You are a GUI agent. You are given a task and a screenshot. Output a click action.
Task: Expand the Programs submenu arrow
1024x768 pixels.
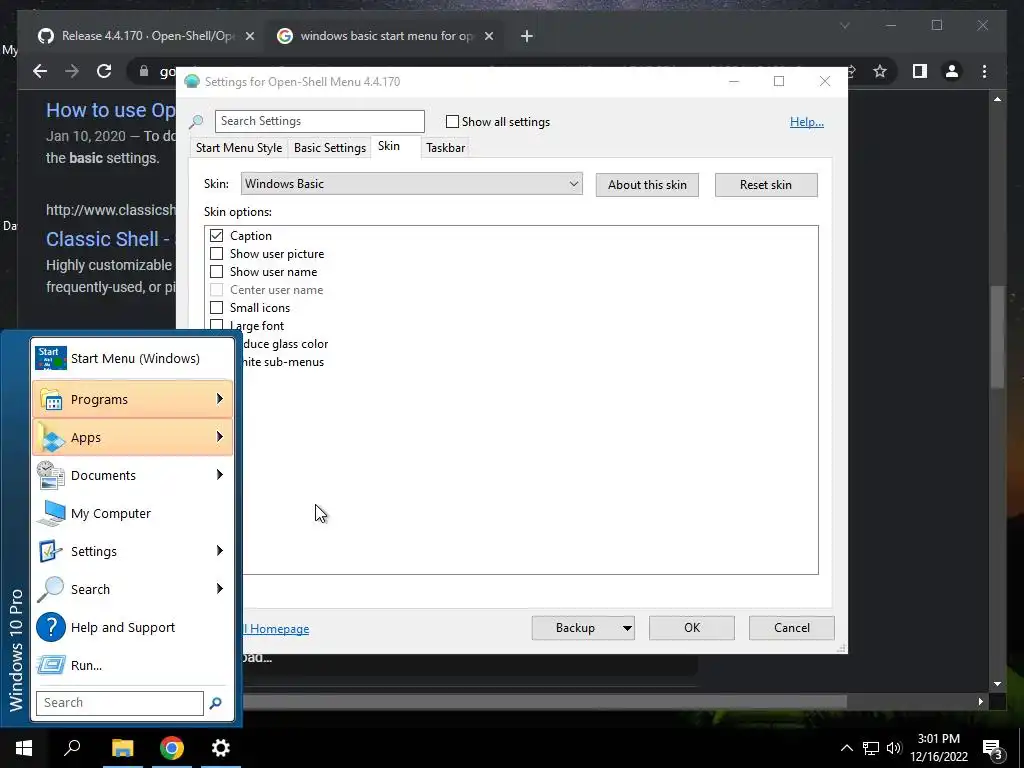[219, 398]
